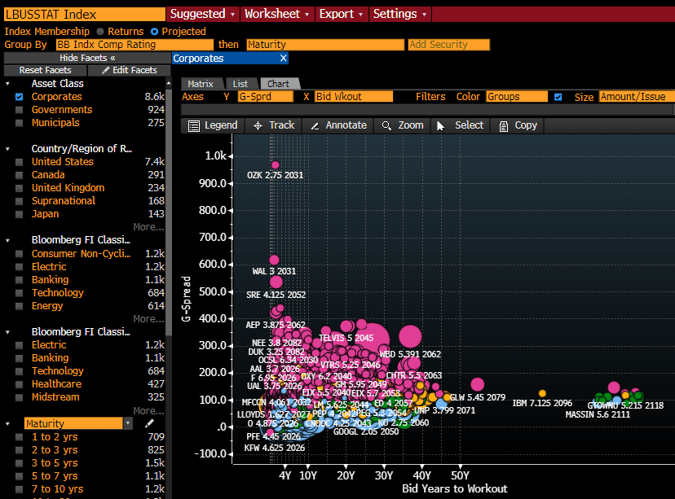Viewport: 675px width, 499px height.
Task: Click the SRE 4.125 2052 bubble
Action: pyautogui.click(x=276, y=282)
